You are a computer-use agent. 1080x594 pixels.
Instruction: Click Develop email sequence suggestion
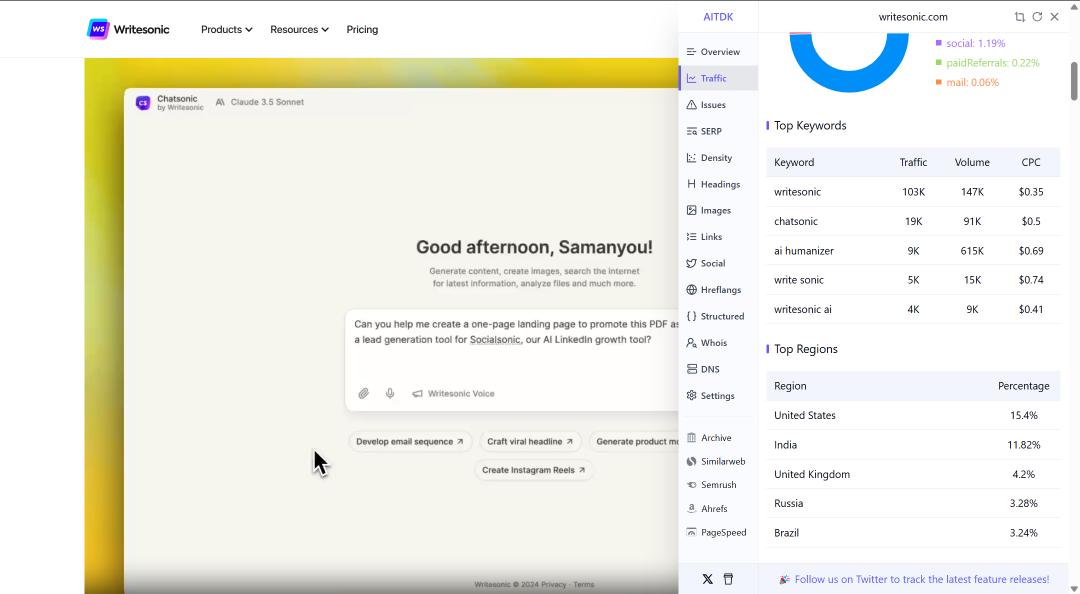pos(410,442)
